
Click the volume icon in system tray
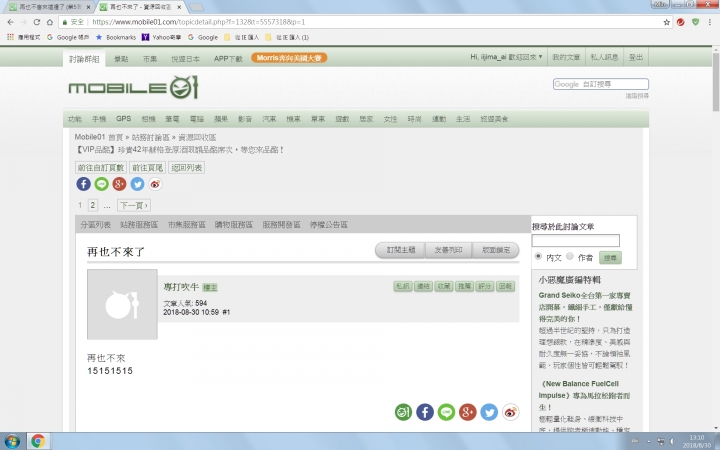[672, 441]
